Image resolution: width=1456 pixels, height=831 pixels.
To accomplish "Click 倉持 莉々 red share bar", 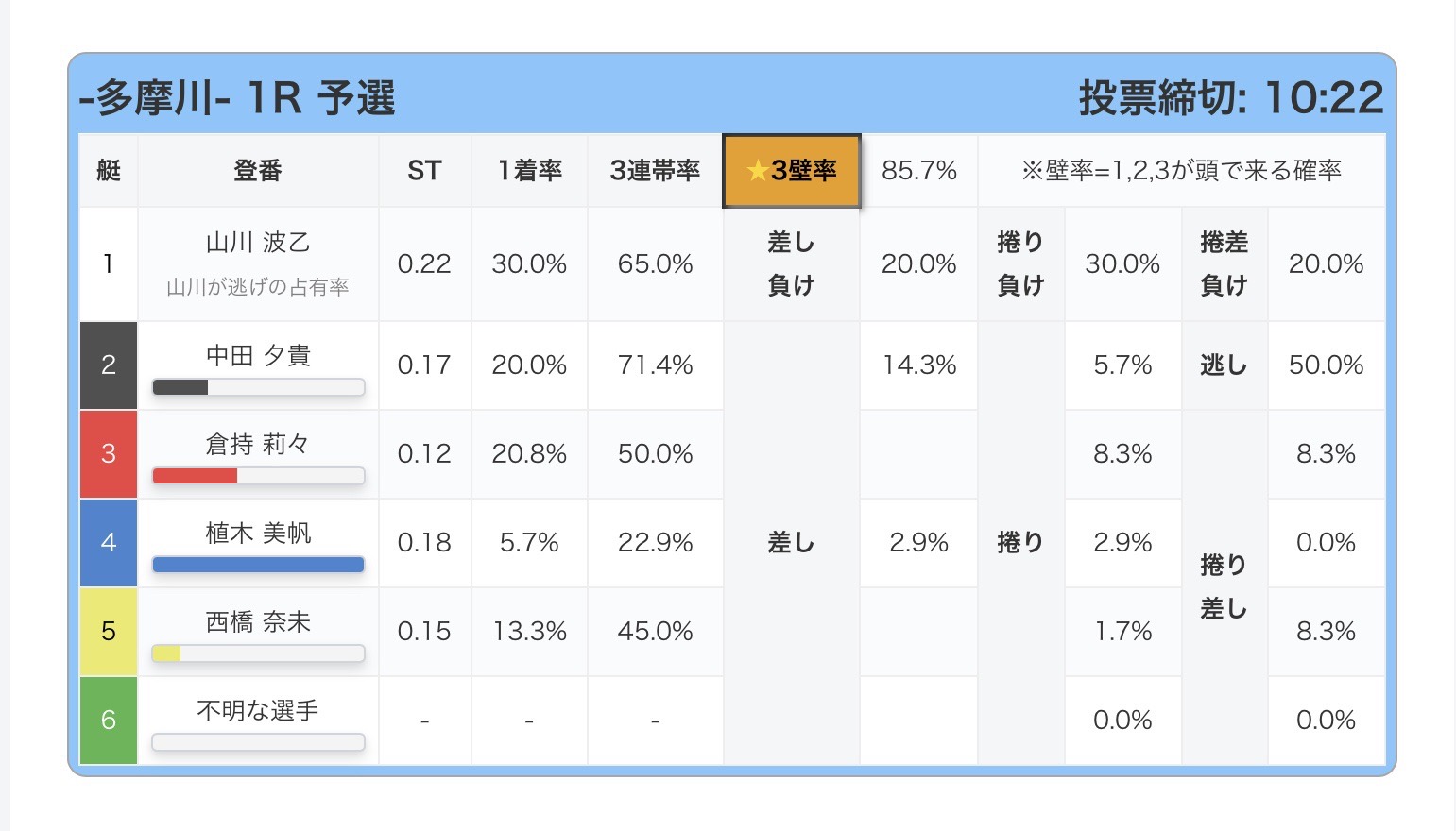I will [258, 476].
